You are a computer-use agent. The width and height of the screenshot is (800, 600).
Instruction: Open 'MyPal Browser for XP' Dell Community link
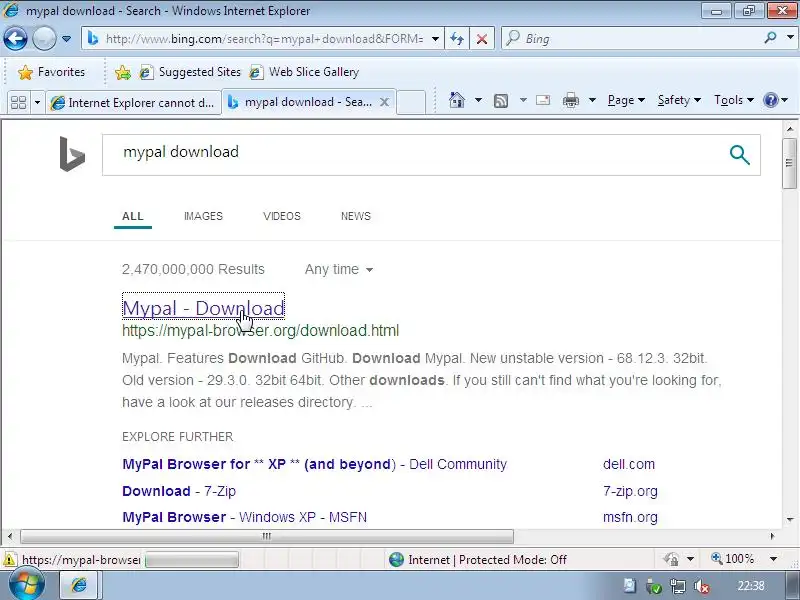(314, 464)
